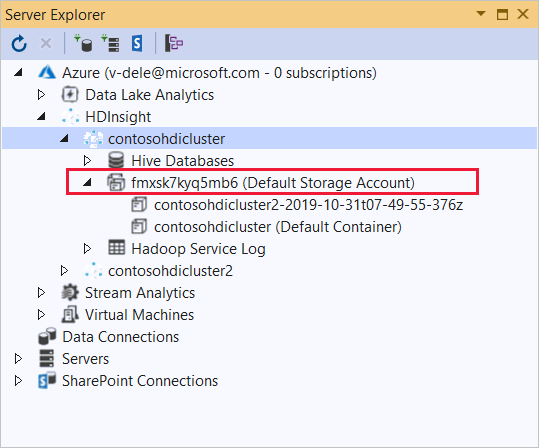539x448 pixels.
Task: Select the Data Lake Analytics label
Action: point(150,95)
